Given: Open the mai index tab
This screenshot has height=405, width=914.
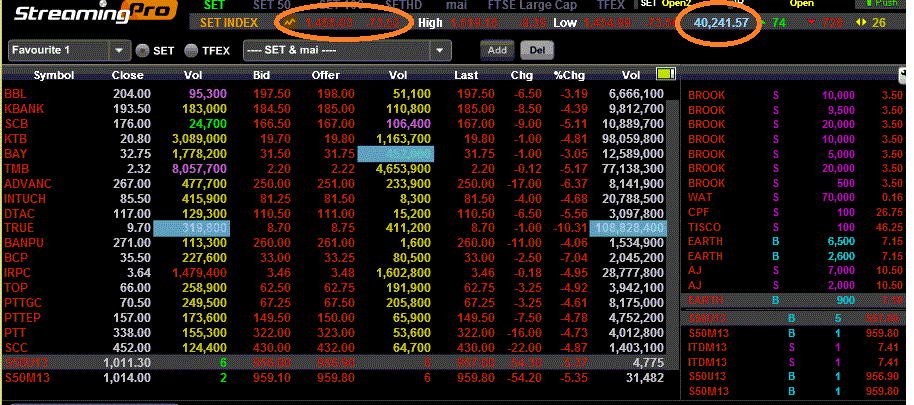Looking at the screenshot, I should click(x=456, y=5).
